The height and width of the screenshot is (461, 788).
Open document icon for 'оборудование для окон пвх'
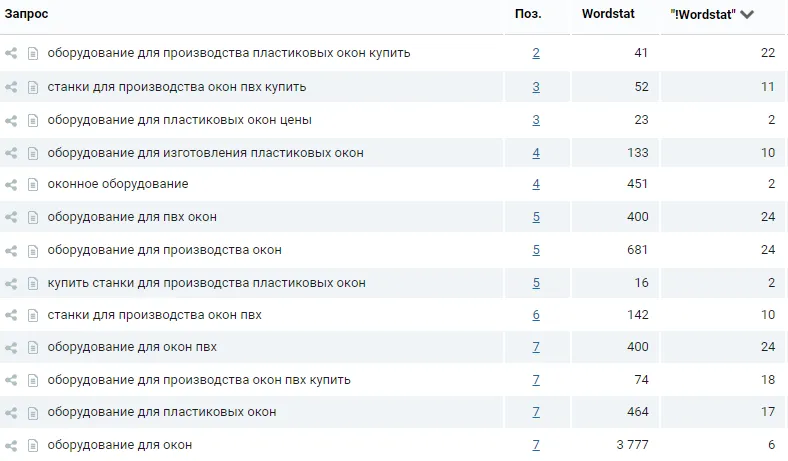pos(33,347)
